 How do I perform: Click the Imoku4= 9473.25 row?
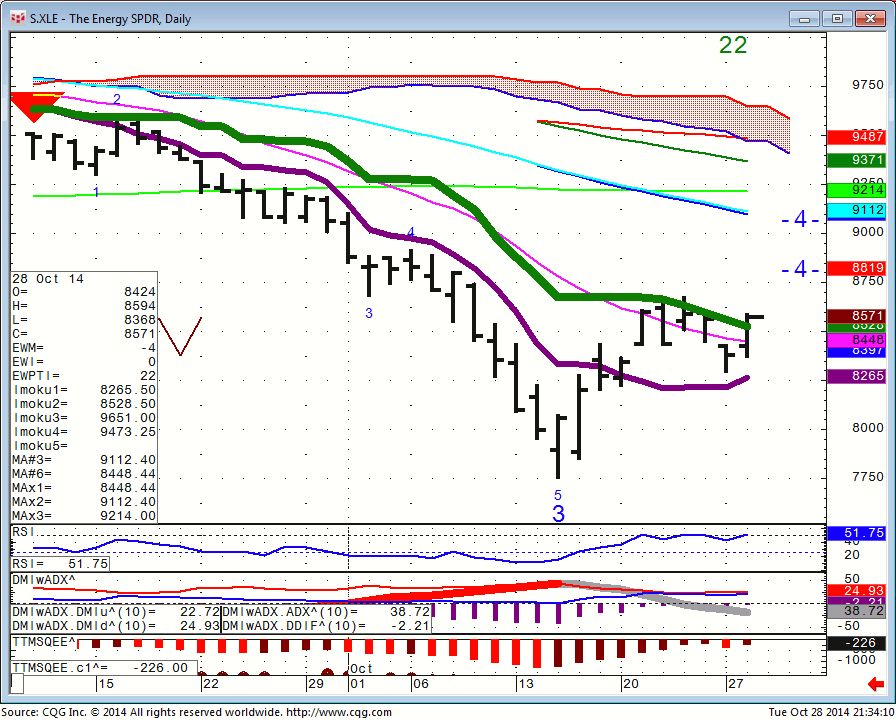[x=84, y=432]
